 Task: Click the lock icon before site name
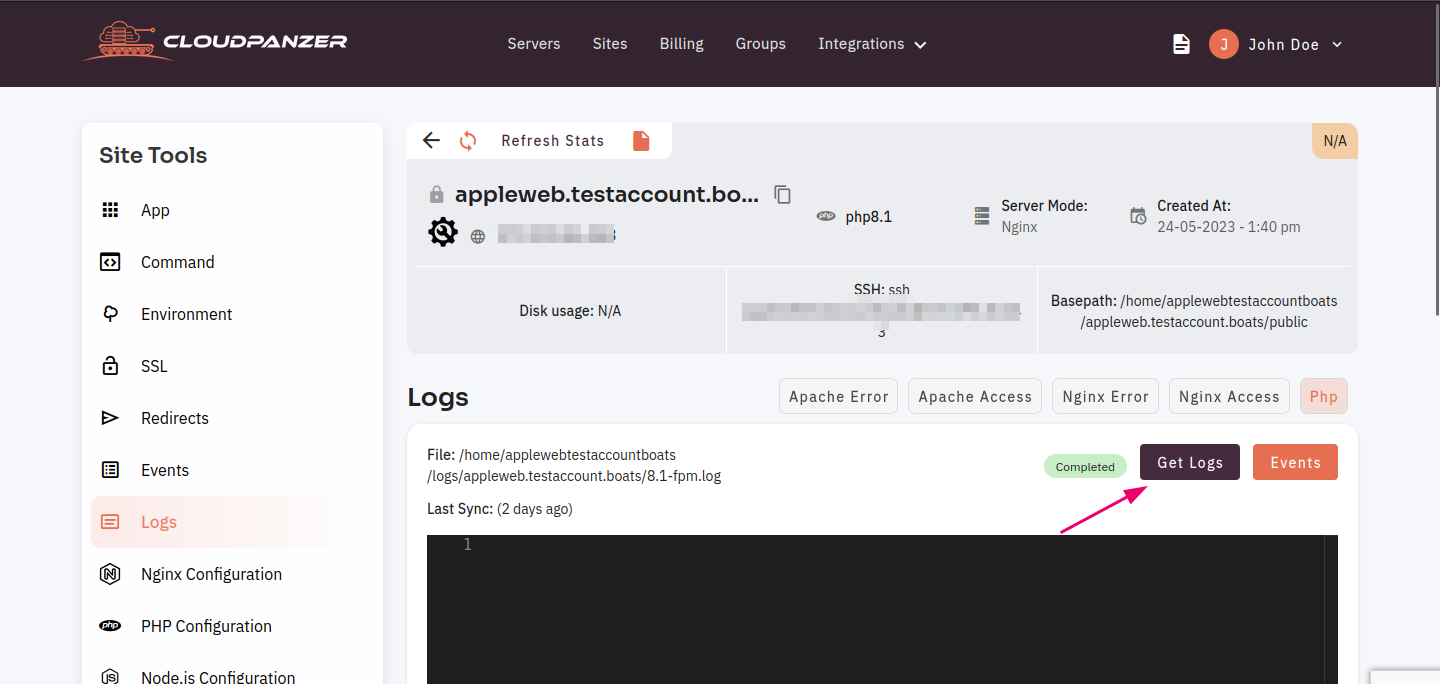click(x=436, y=194)
